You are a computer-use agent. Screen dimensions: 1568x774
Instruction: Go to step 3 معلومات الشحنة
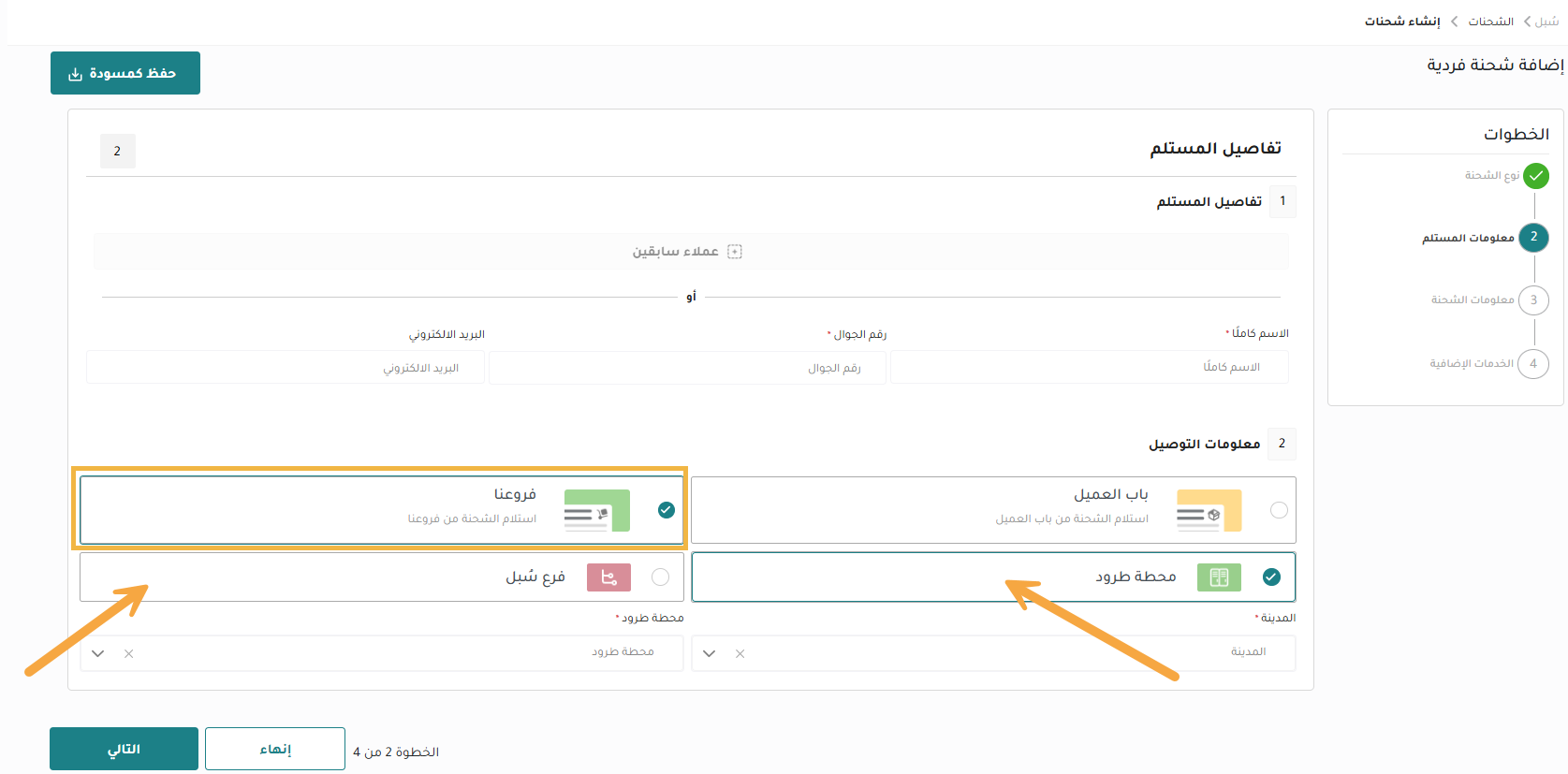click(1533, 300)
